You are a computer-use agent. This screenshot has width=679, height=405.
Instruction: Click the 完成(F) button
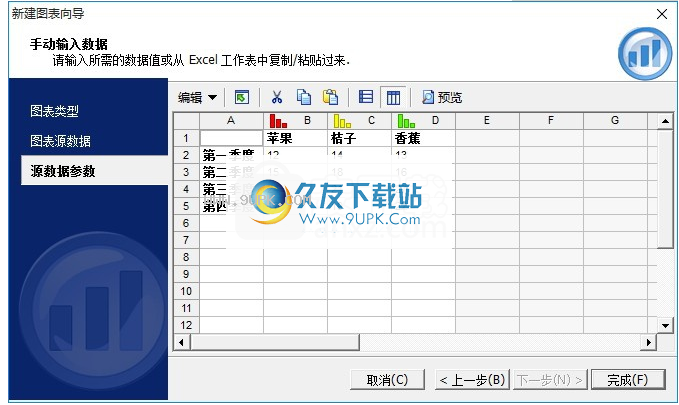click(x=628, y=380)
